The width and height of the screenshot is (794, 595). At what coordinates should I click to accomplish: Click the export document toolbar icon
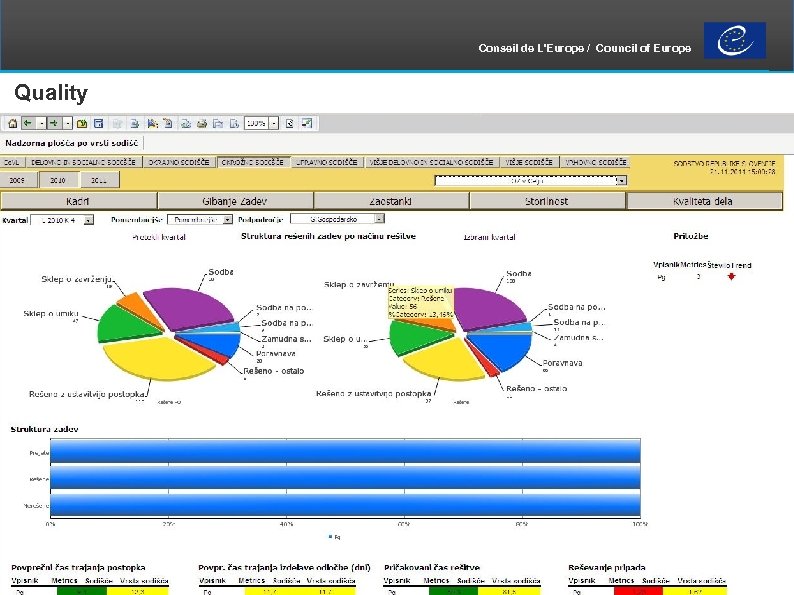coord(134,124)
